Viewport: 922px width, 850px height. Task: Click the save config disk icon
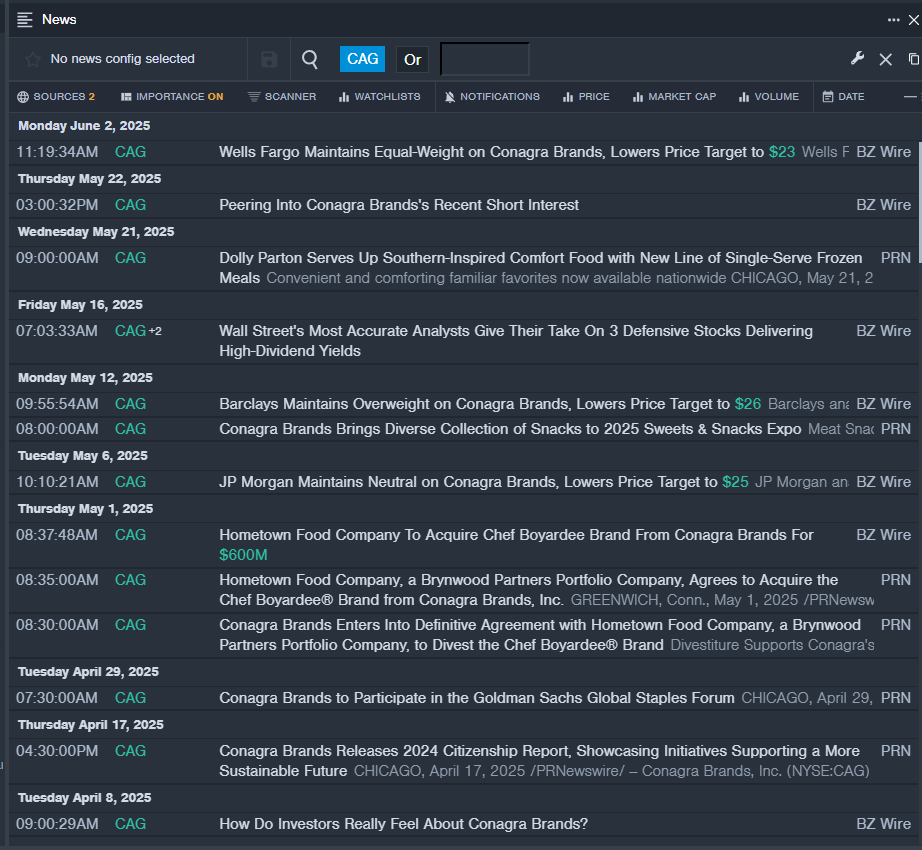coord(269,59)
